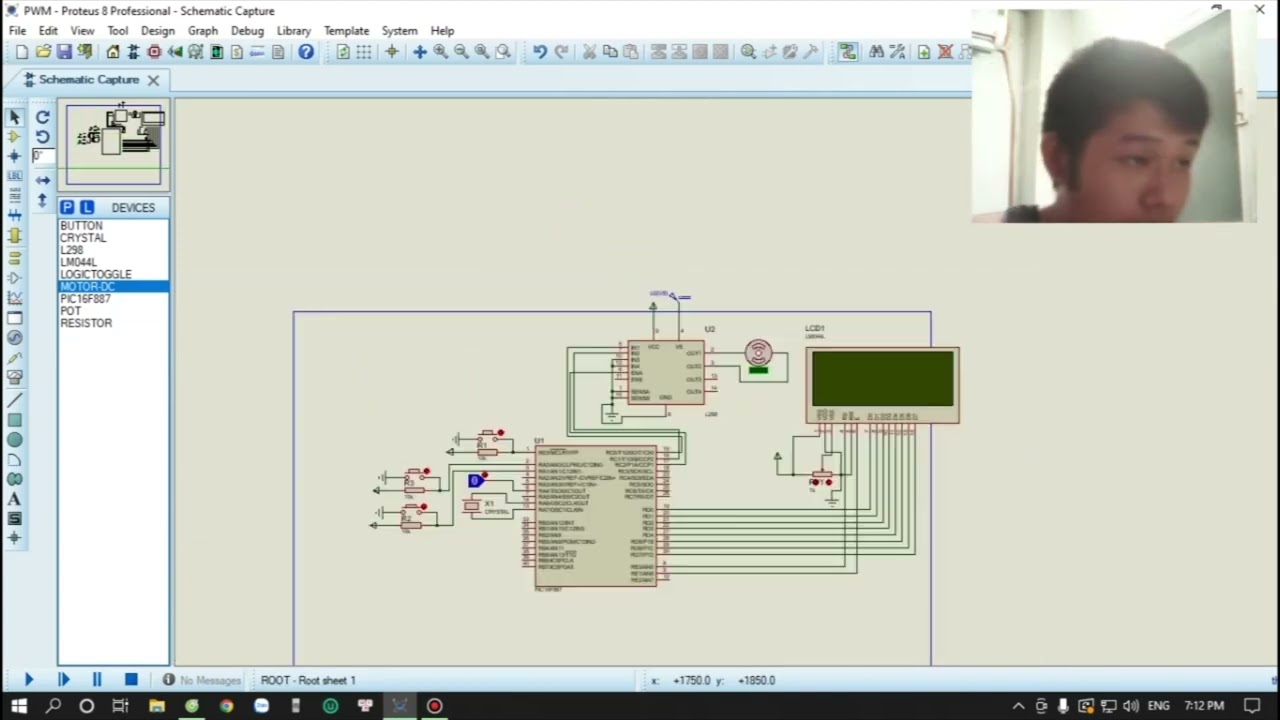Viewport: 1280px width, 720px height.
Task: Add new root sheet icon
Action: [924, 52]
